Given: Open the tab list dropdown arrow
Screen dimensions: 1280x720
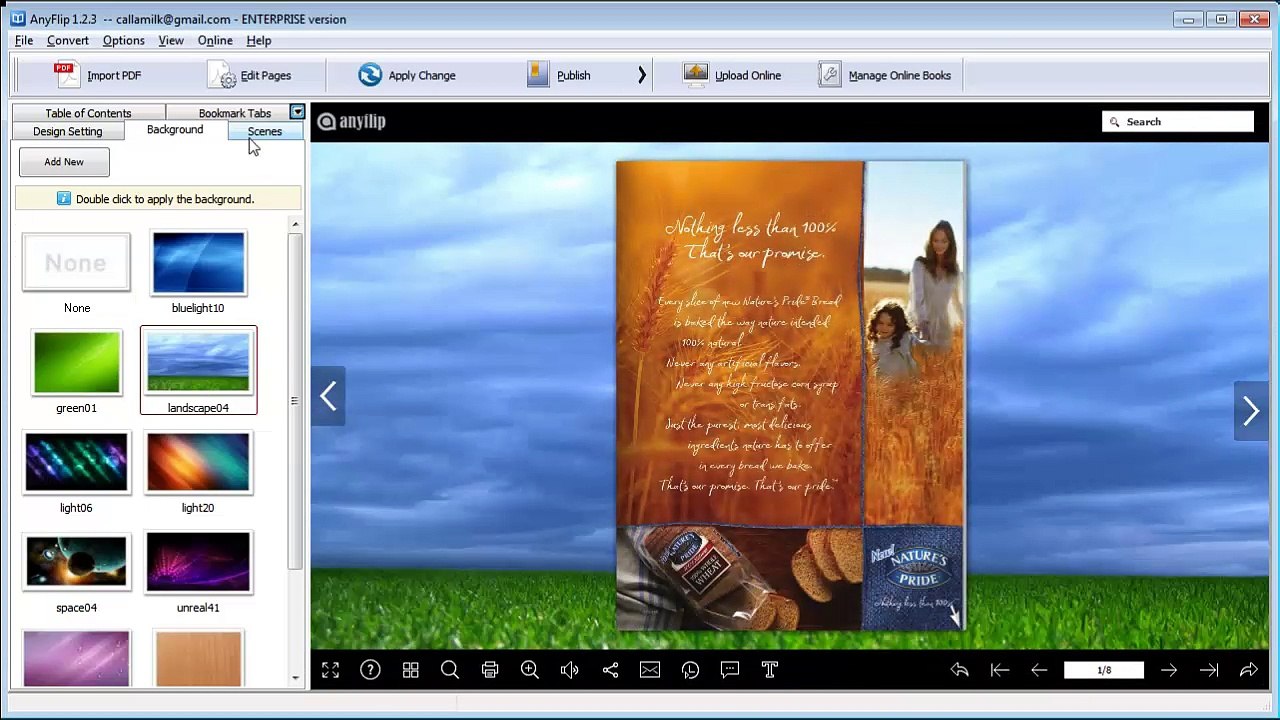Looking at the screenshot, I should 297,112.
